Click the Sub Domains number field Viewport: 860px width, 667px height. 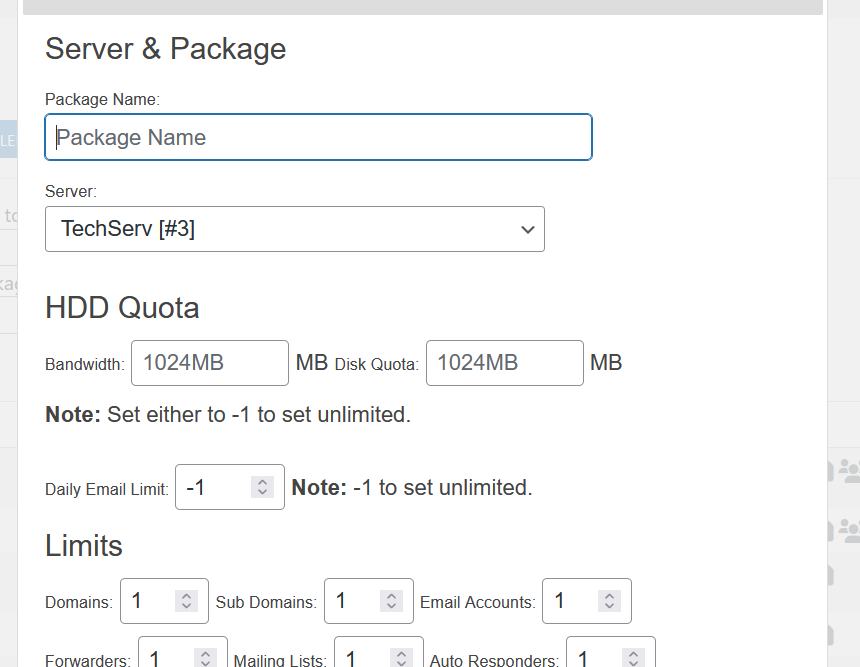click(352, 601)
